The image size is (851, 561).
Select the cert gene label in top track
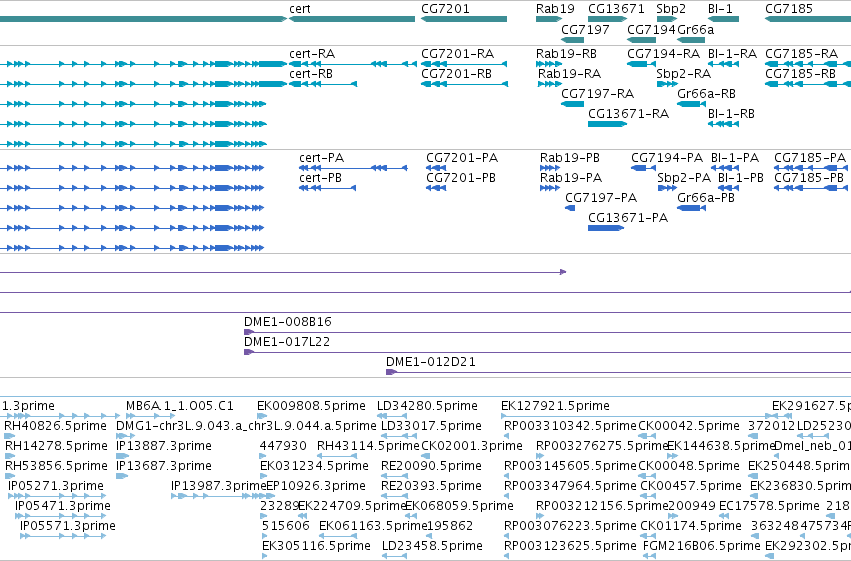[x=300, y=9]
